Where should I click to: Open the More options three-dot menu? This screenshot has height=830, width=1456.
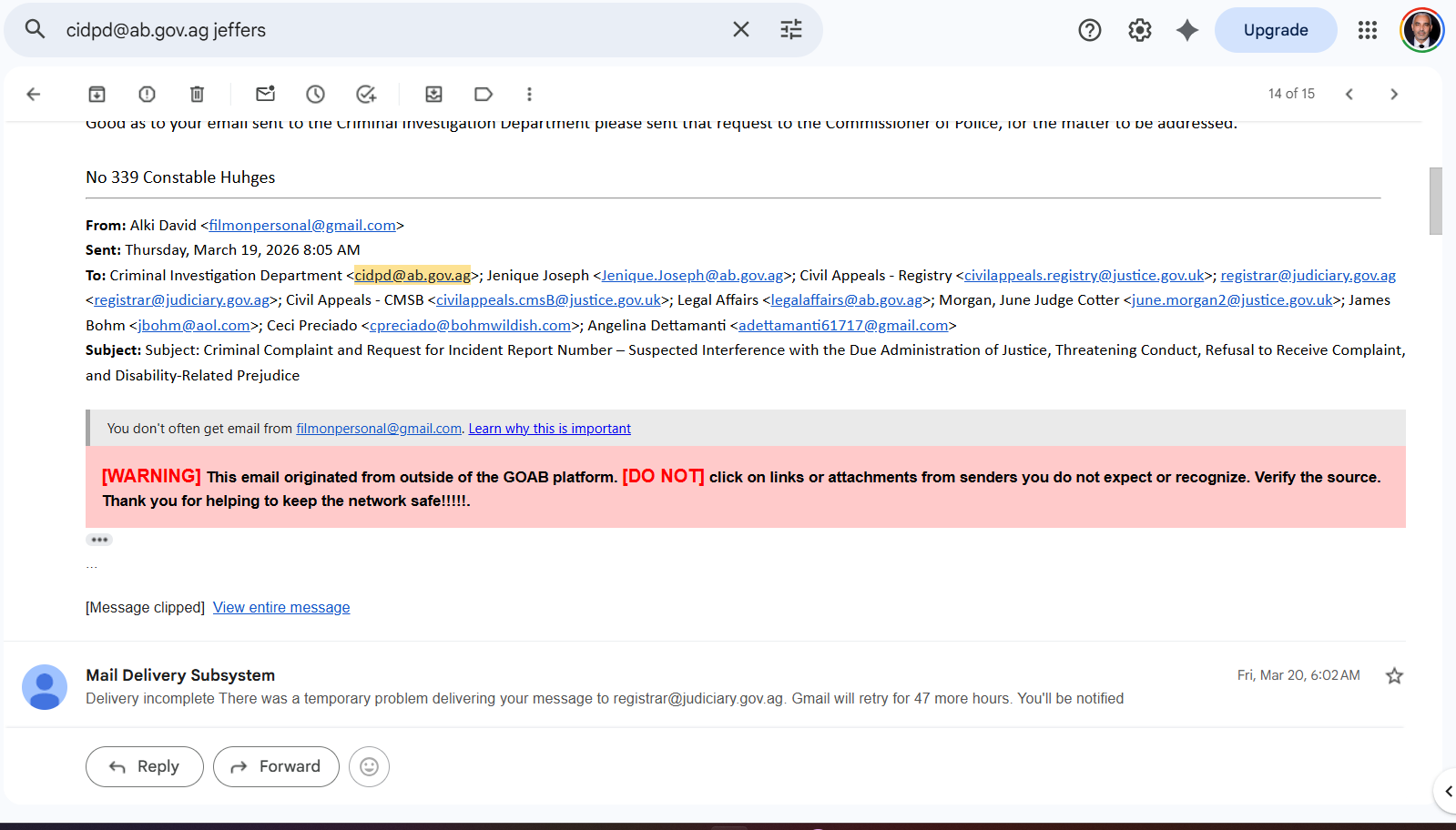pyautogui.click(x=529, y=94)
